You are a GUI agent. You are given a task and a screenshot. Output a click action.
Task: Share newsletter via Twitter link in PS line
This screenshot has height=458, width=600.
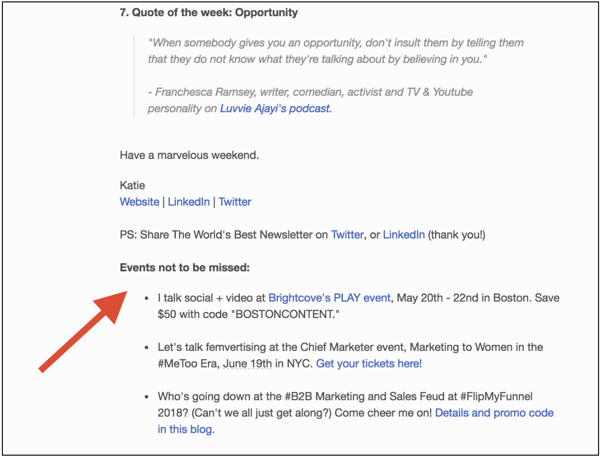tap(347, 235)
